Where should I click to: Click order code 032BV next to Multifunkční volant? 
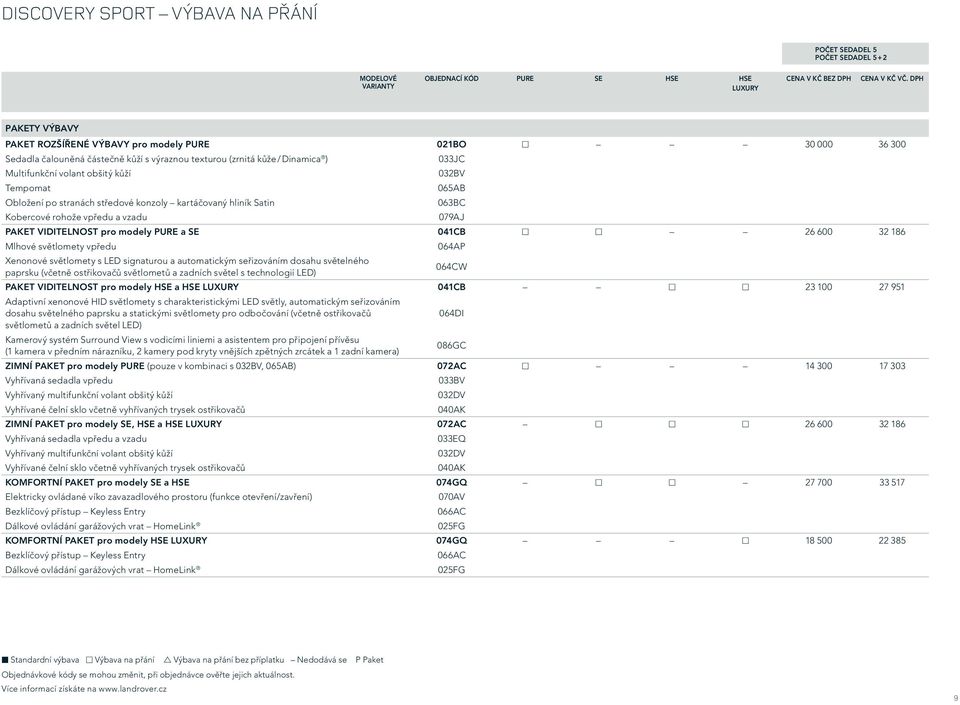451,174
